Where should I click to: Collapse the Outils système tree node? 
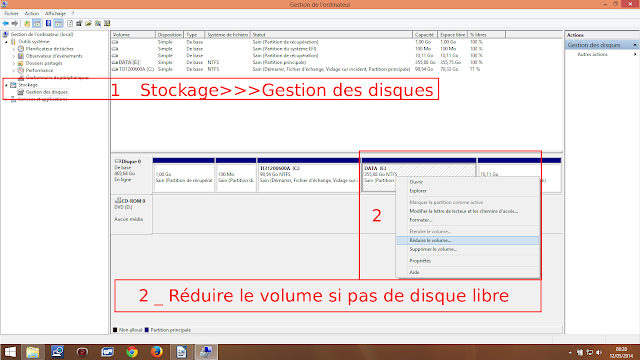click(x=6, y=42)
